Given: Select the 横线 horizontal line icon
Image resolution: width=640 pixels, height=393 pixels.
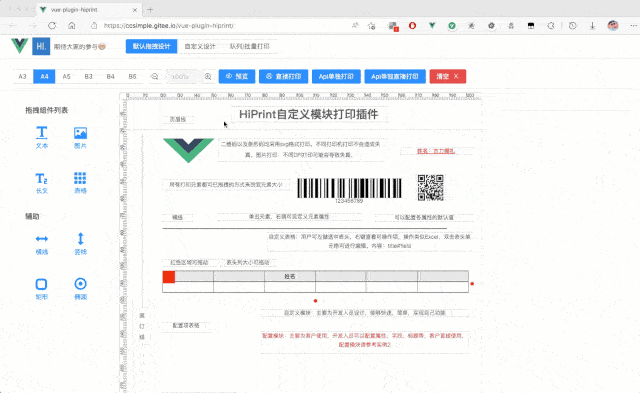Looking at the screenshot, I should (x=42, y=239).
